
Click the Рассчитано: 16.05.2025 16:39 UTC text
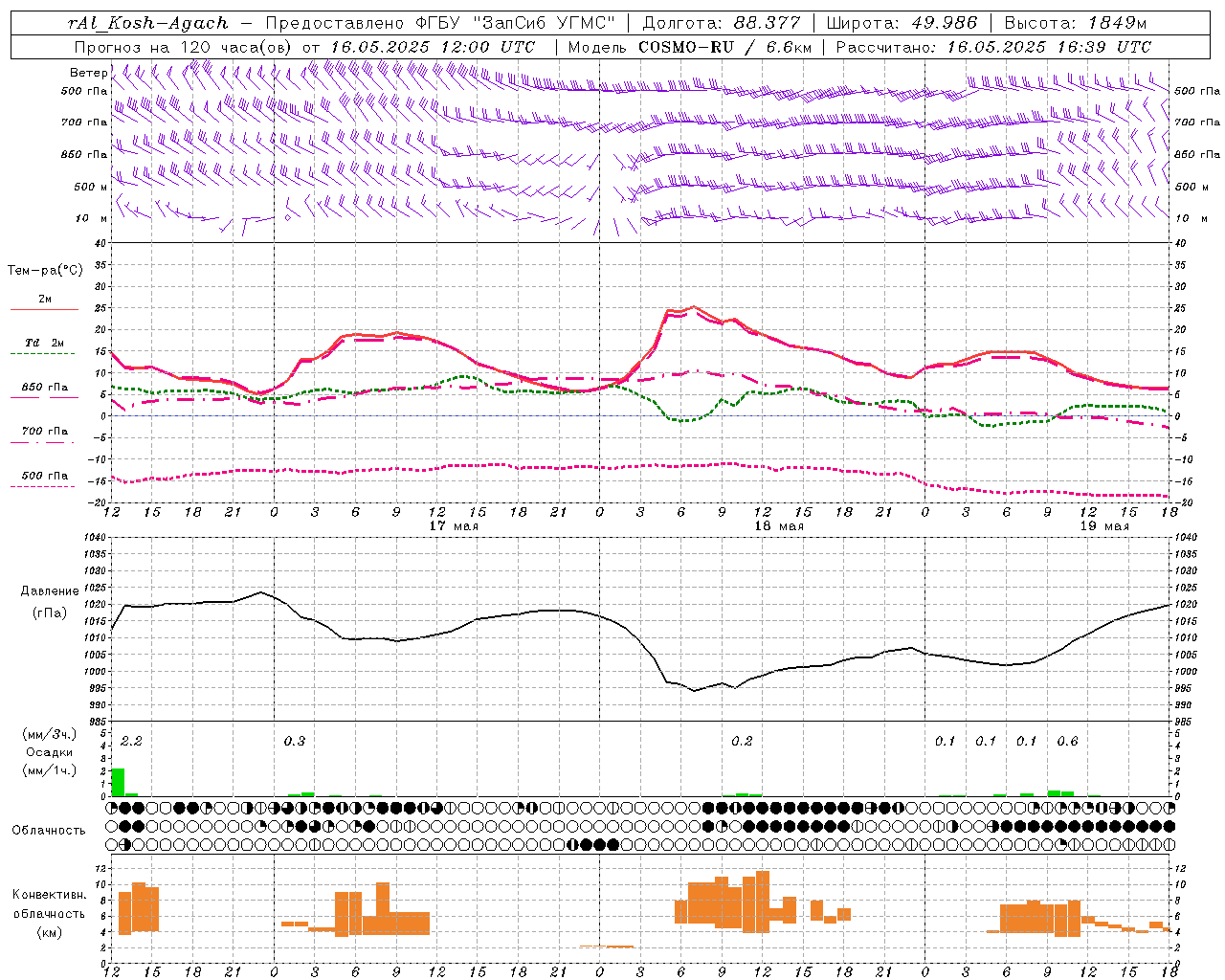click(x=993, y=47)
